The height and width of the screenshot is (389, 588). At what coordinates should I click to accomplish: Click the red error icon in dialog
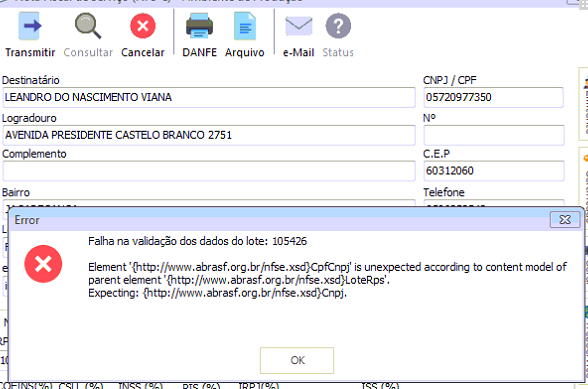pyautogui.click(x=43, y=264)
